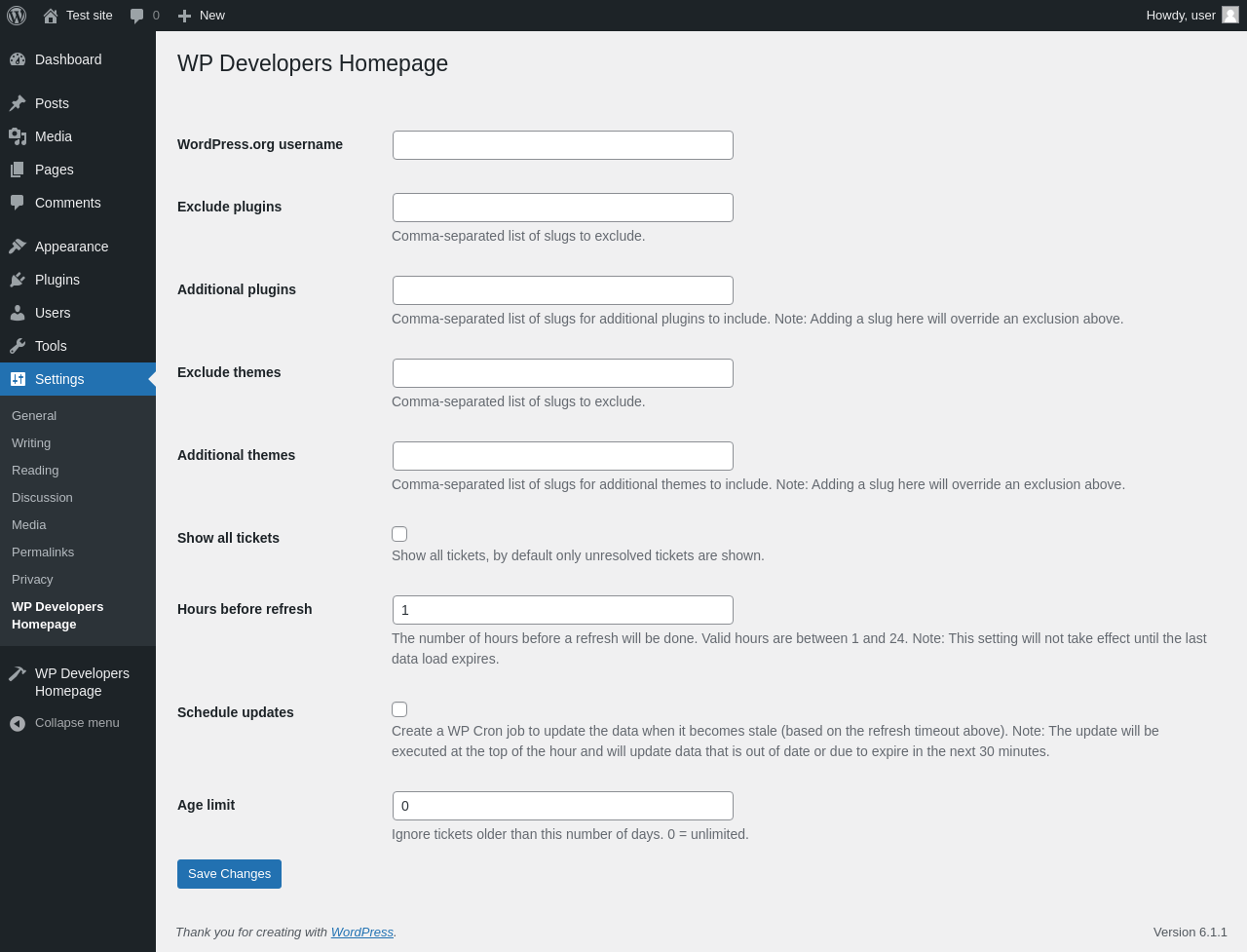Click the Plugins plug icon
This screenshot has width=1247, height=952.
pyautogui.click(x=18, y=280)
